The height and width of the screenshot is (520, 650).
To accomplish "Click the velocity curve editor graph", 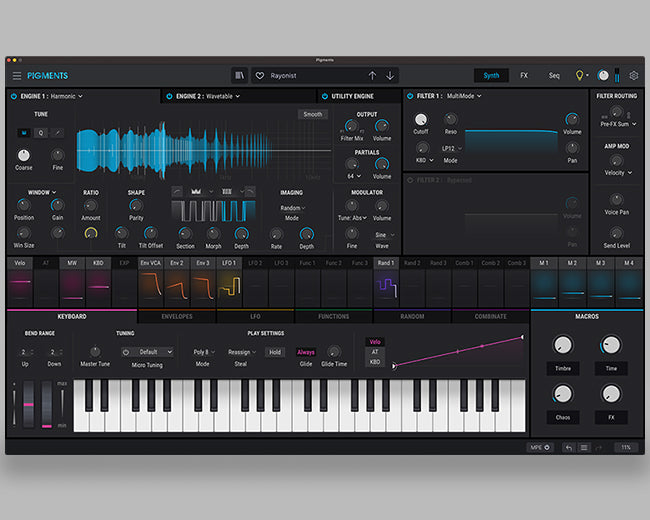I will point(458,351).
